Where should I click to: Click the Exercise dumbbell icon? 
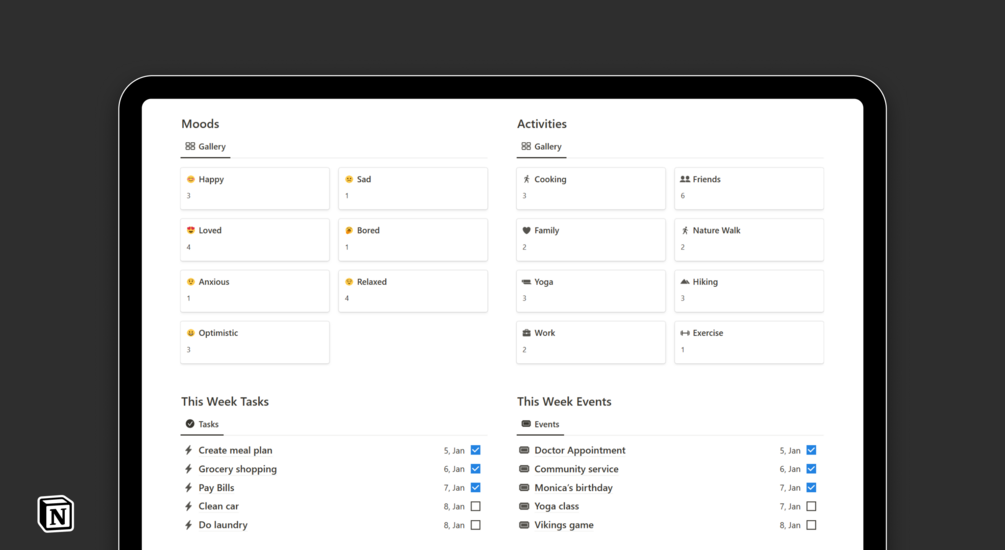tap(685, 333)
